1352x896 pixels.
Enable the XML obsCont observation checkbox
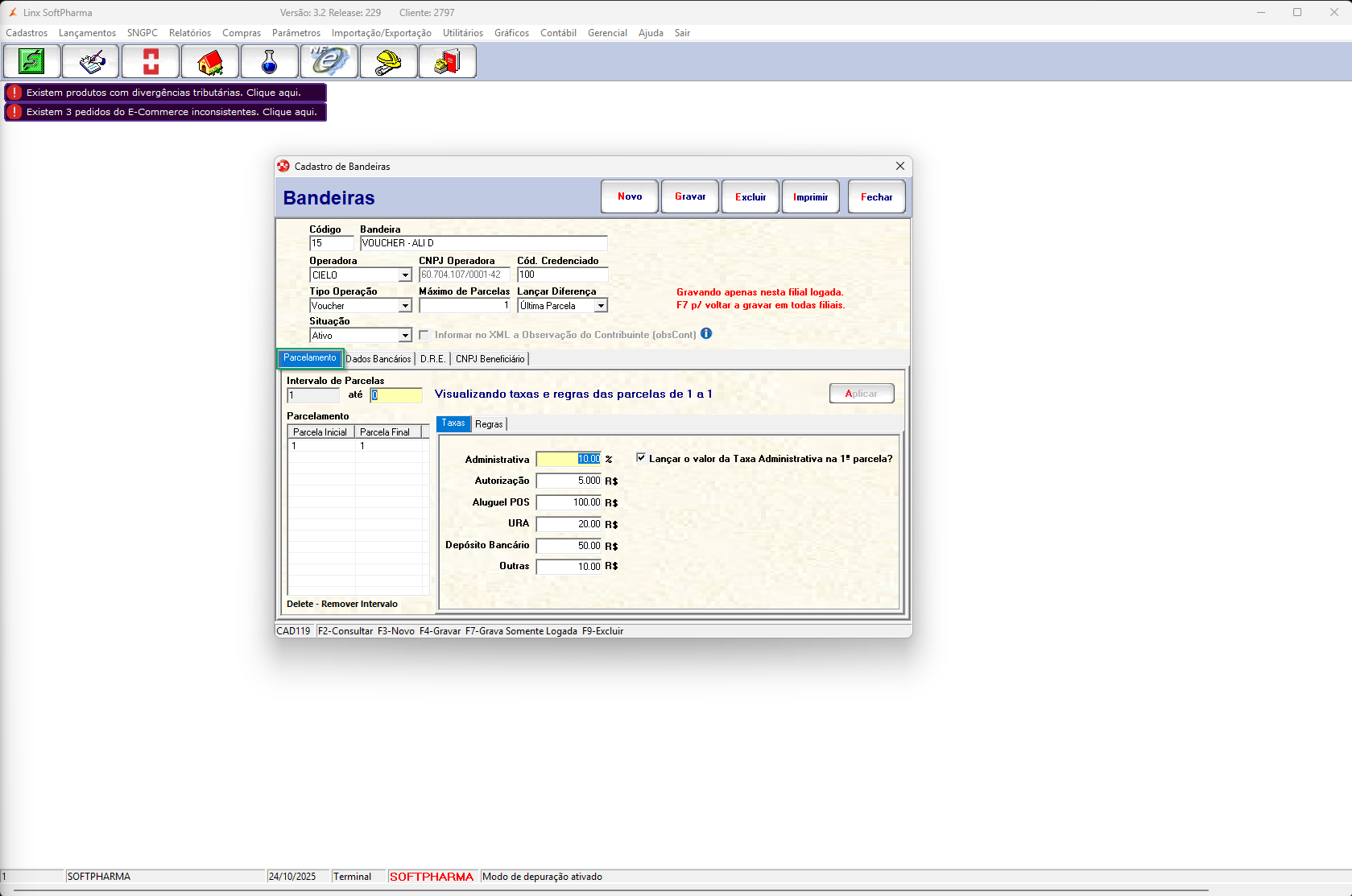424,335
